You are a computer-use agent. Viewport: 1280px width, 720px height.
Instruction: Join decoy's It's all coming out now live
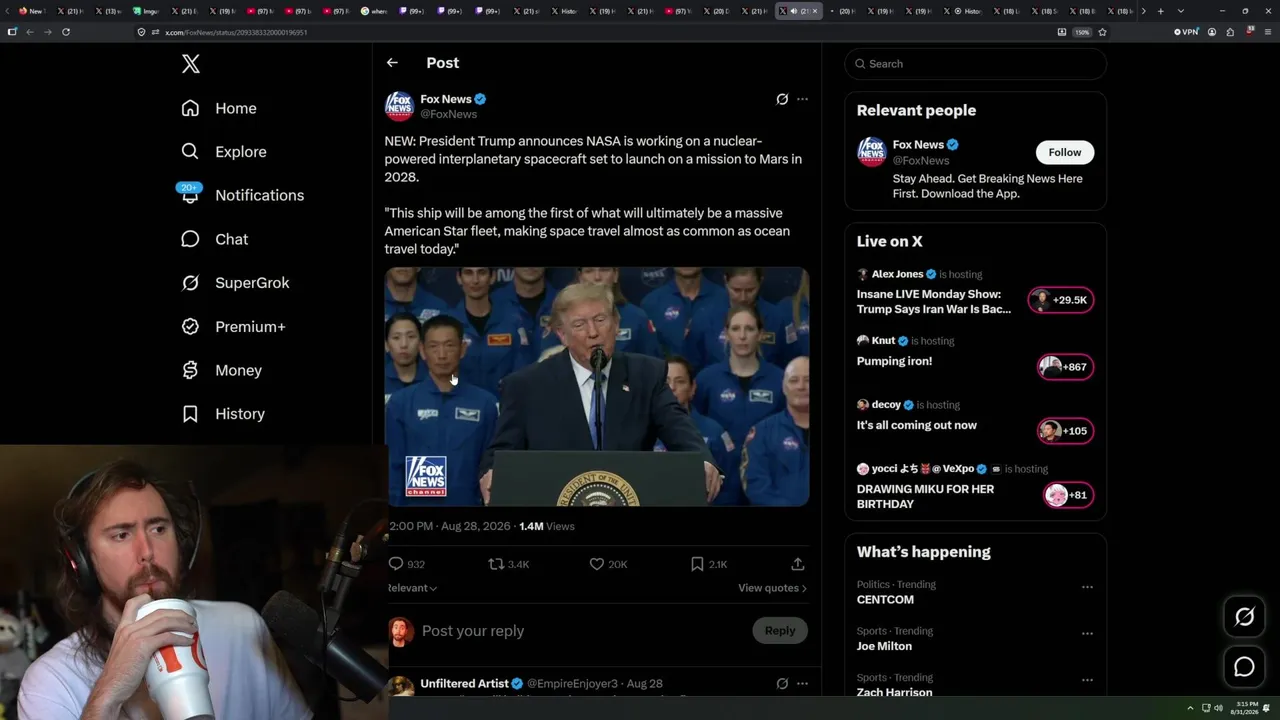(x=917, y=425)
